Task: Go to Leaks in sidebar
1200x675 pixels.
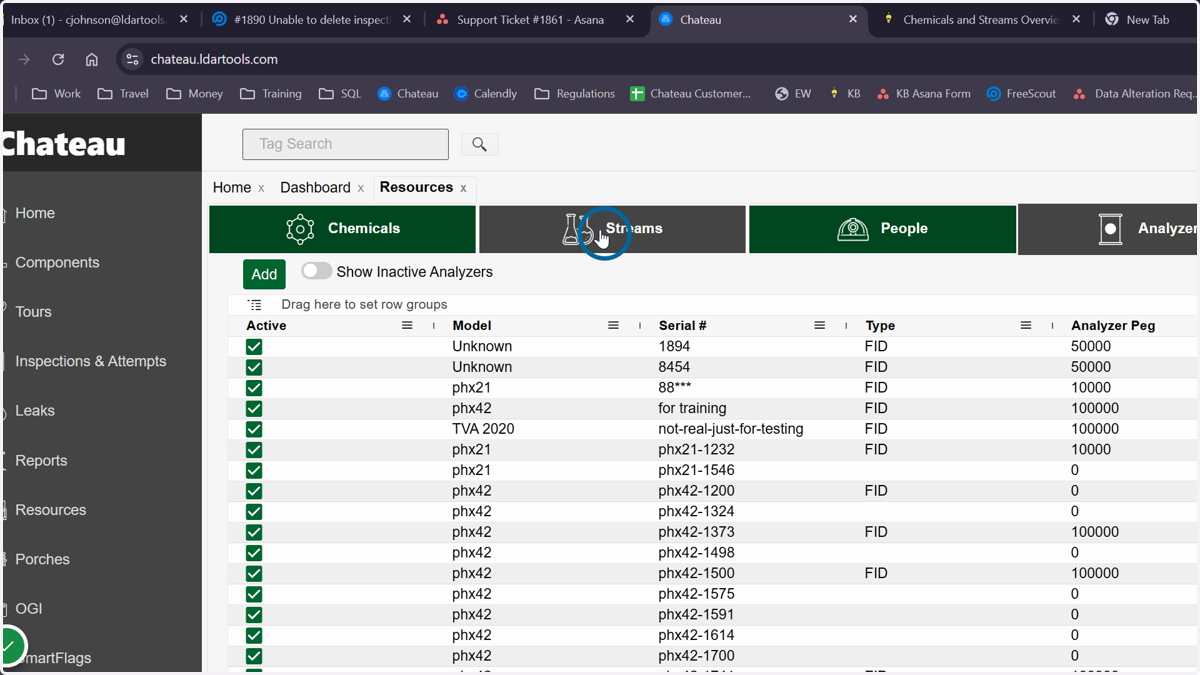Action: [35, 411]
